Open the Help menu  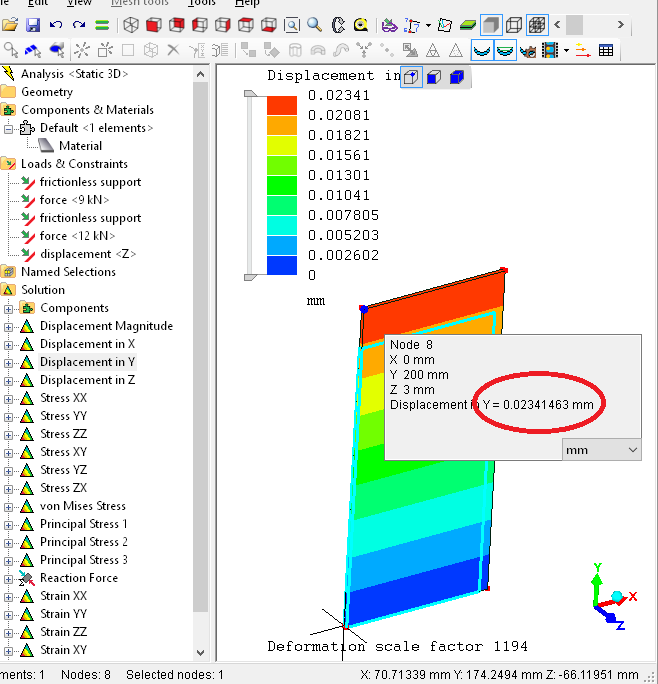[247, 3]
